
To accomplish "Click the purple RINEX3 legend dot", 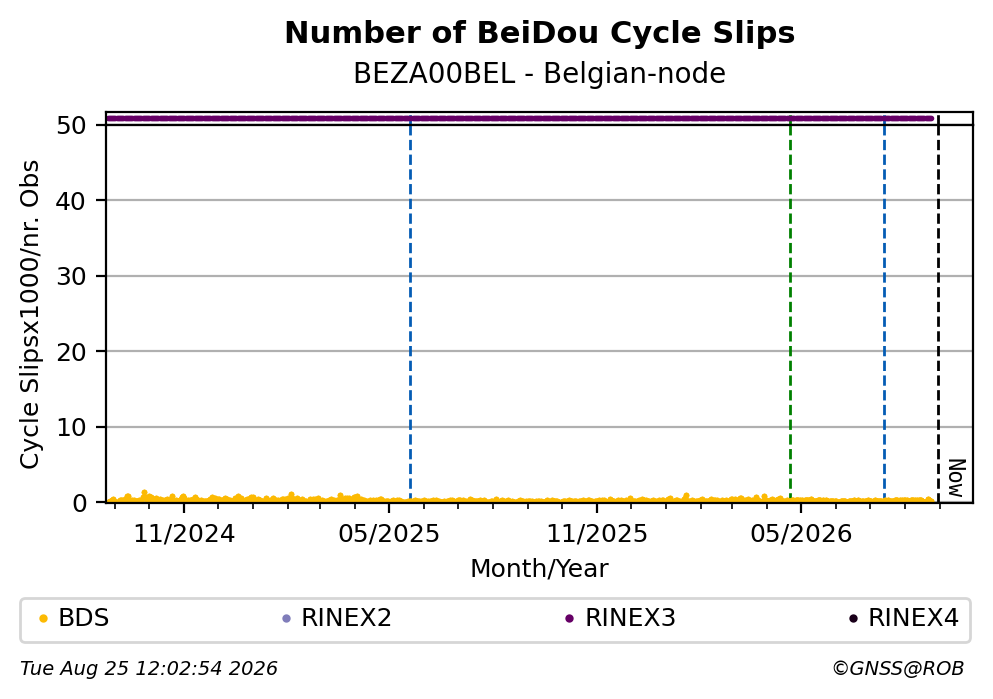I will 569,619.
